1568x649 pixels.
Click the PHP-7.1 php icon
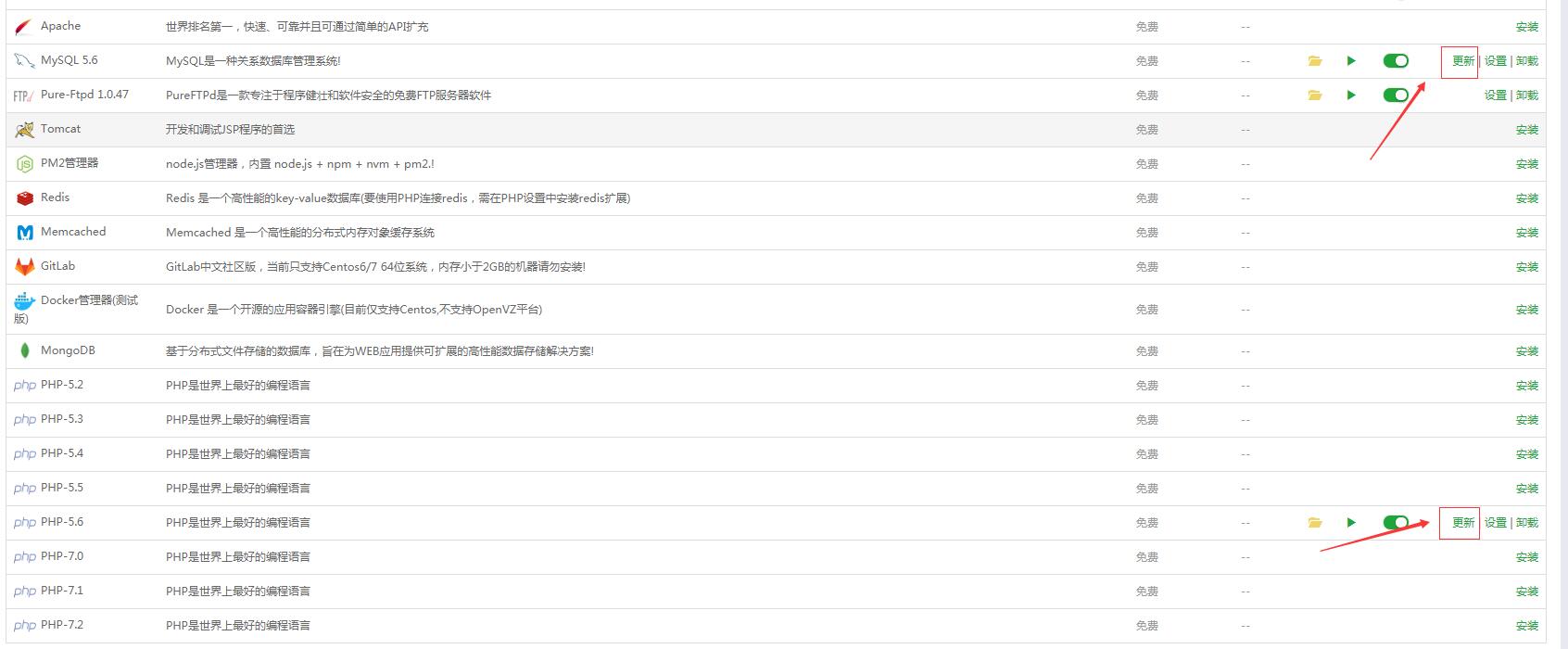pos(25,592)
